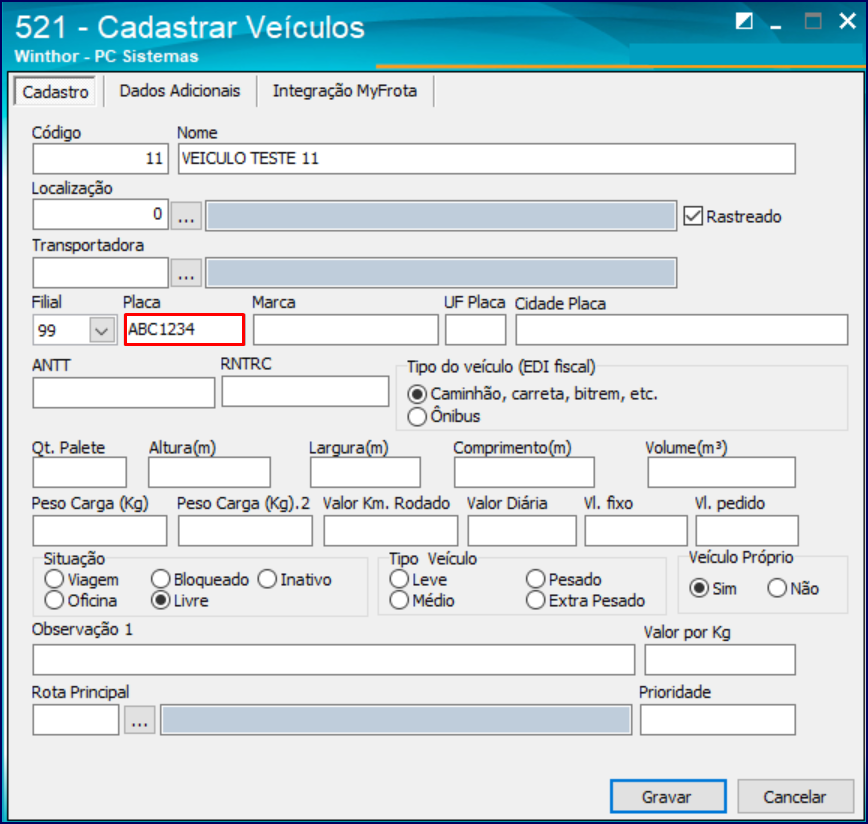The image size is (868, 824).
Task: Click the UF Placa field
Action: pos(476,330)
